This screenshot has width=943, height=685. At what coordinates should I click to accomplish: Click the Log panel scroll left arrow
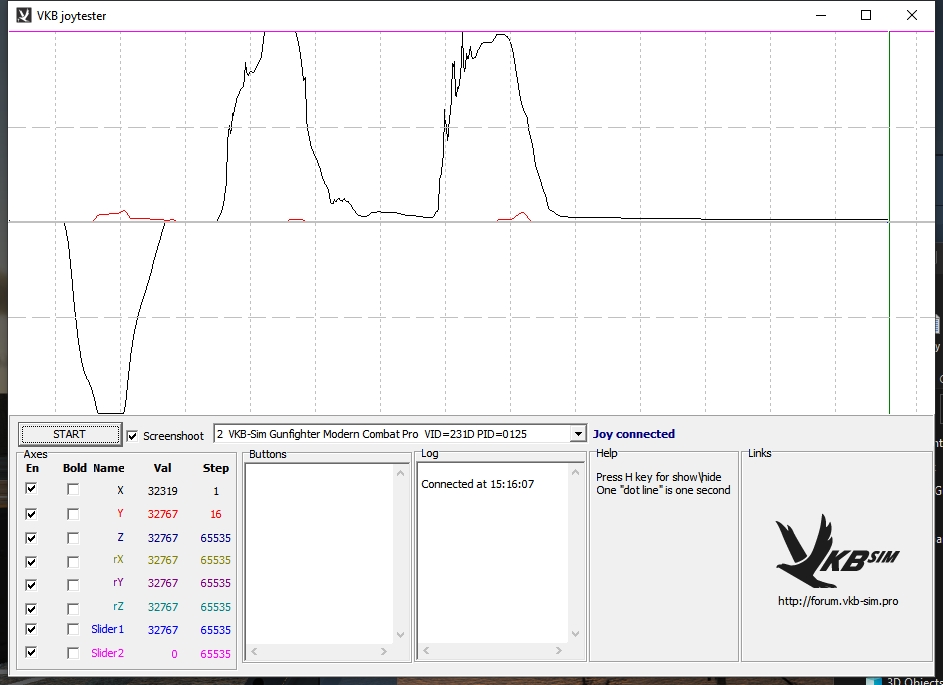[426, 650]
